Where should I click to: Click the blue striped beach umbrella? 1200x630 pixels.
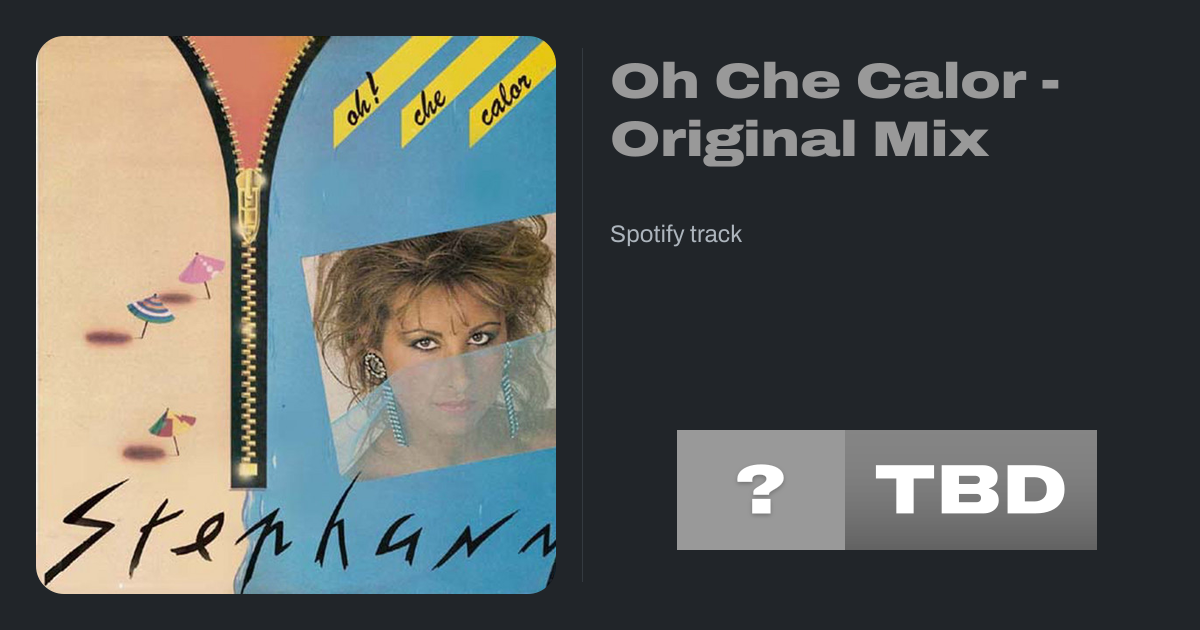click(x=150, y=314)
